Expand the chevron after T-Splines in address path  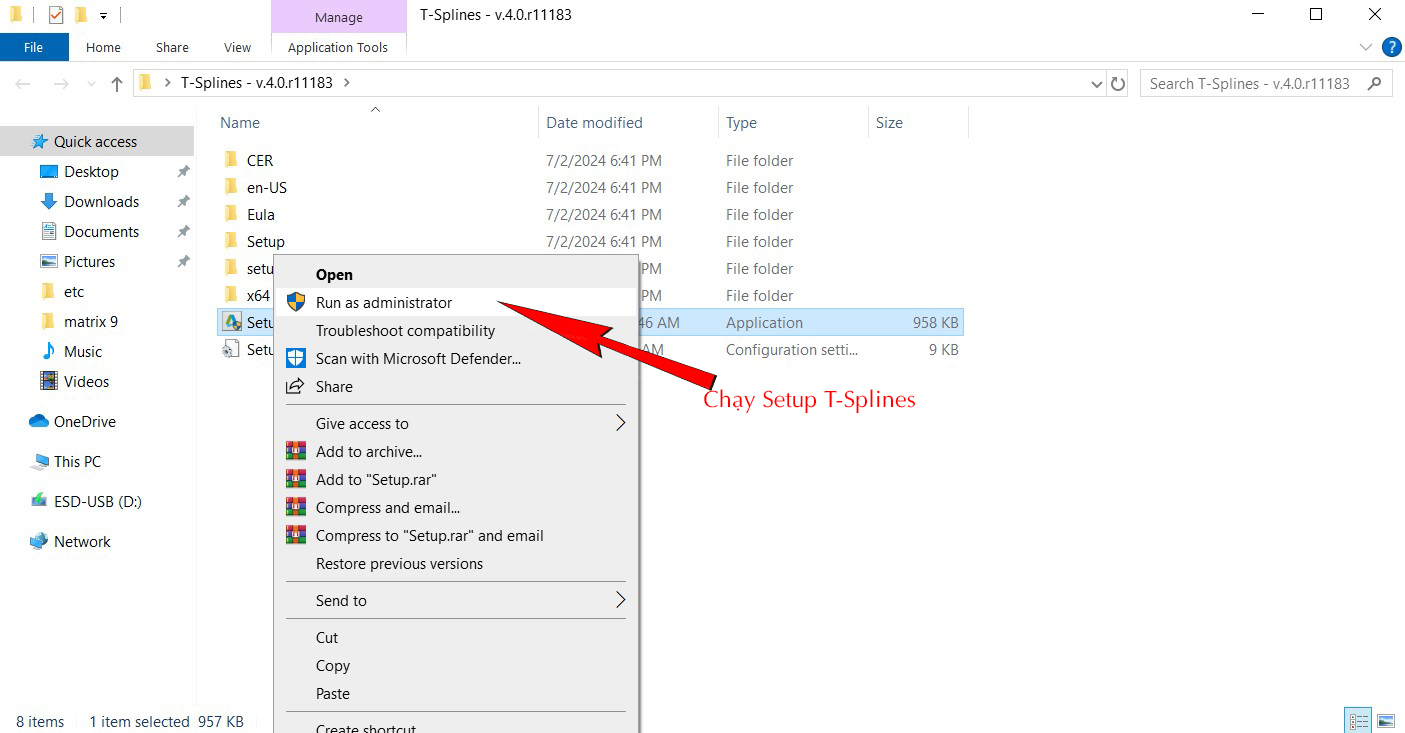pos(346,83)
